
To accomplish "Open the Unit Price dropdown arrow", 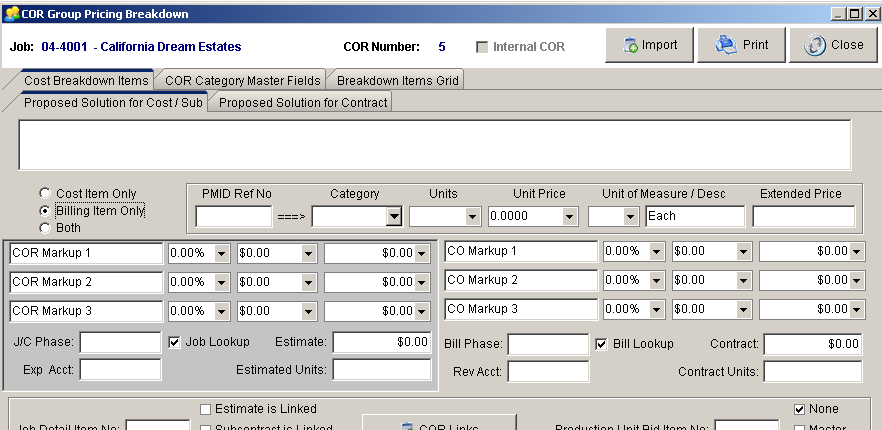I will (570, 216).
